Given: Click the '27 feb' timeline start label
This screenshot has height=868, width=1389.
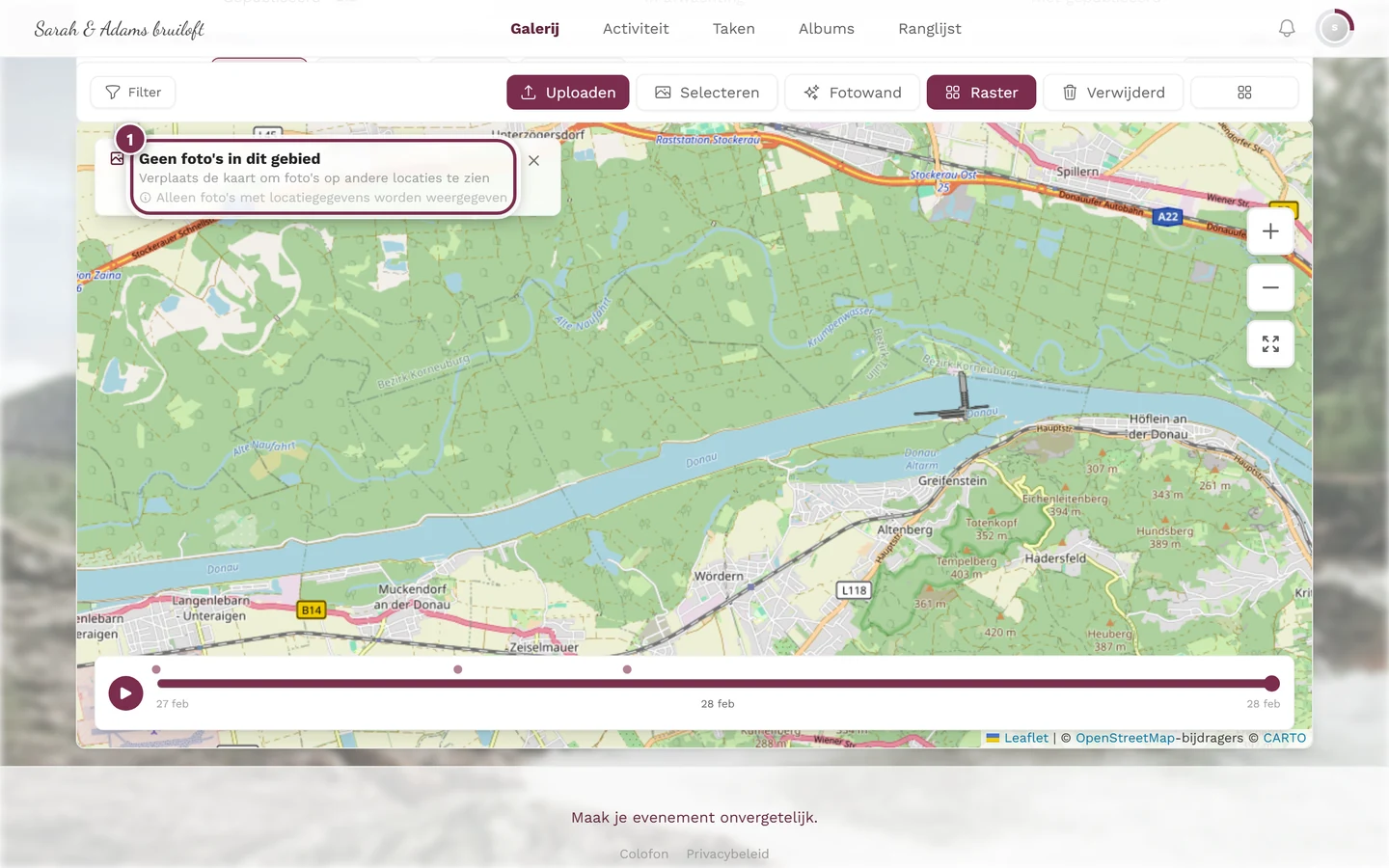Looking at the screenshot, I should tap(173, 704).
